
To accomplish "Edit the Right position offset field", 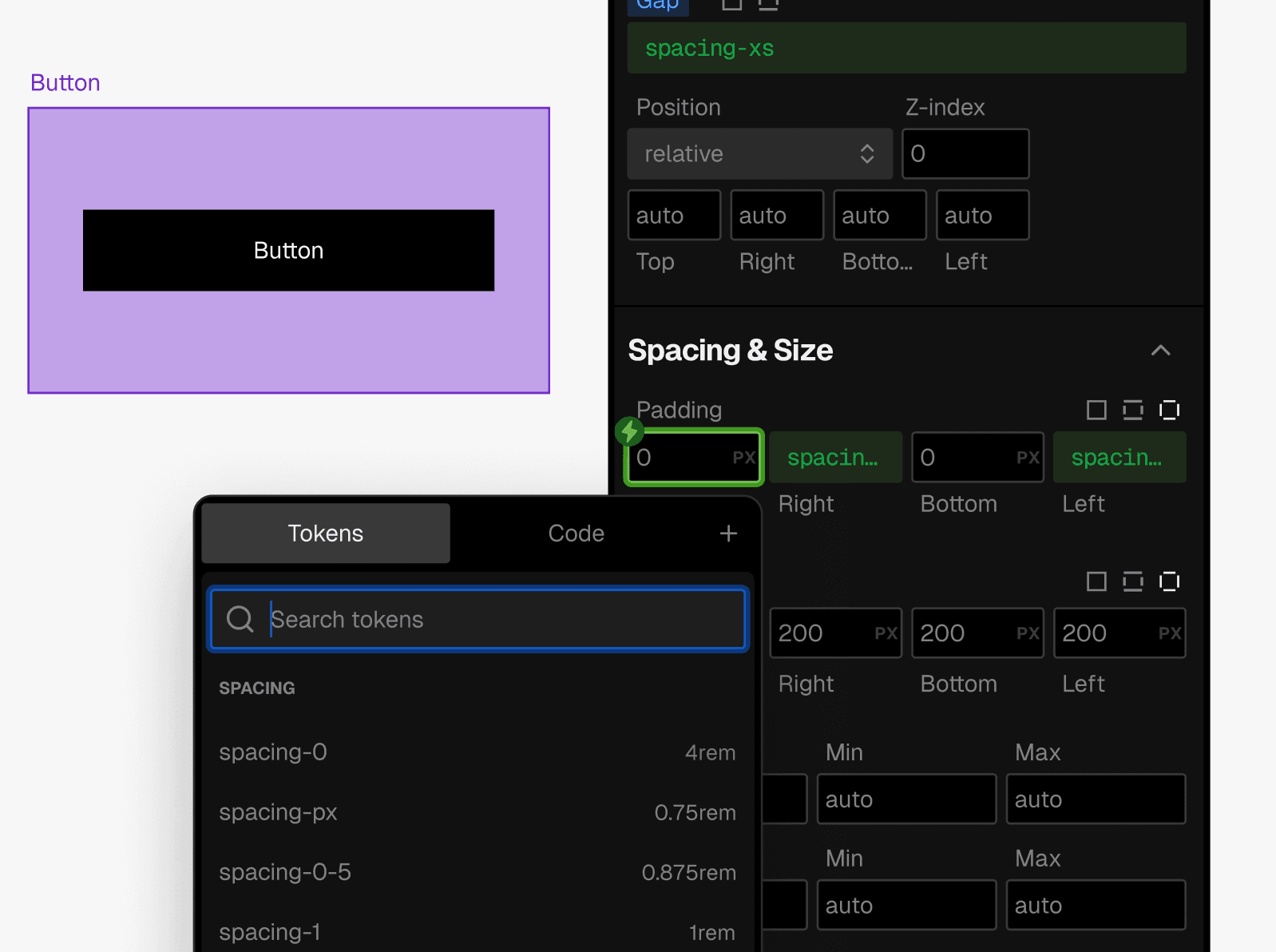I will point(777,216).
